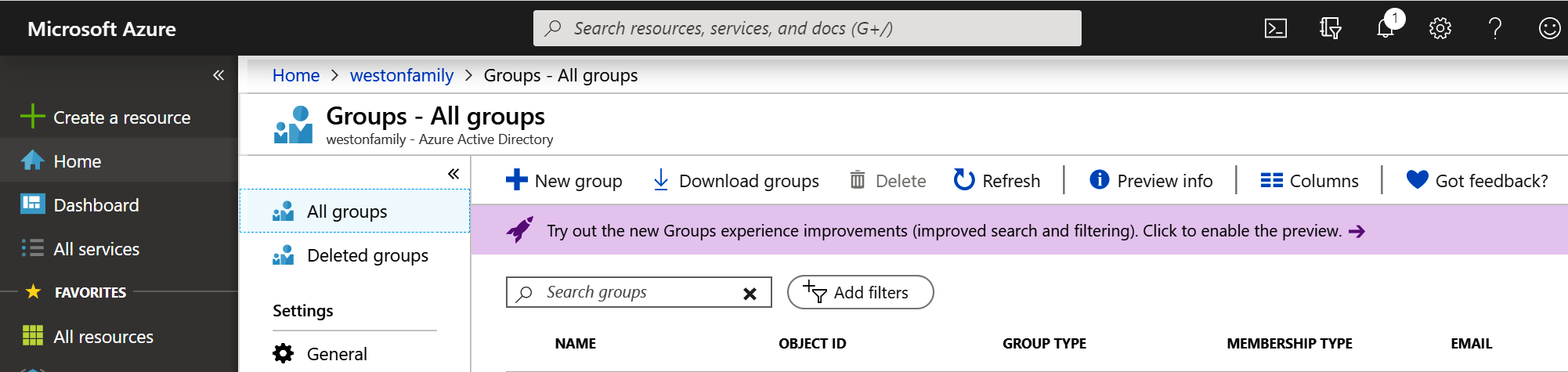The image size is (1568, 372).
Task: Click Got feedback?
Action: coord(1477,181)
